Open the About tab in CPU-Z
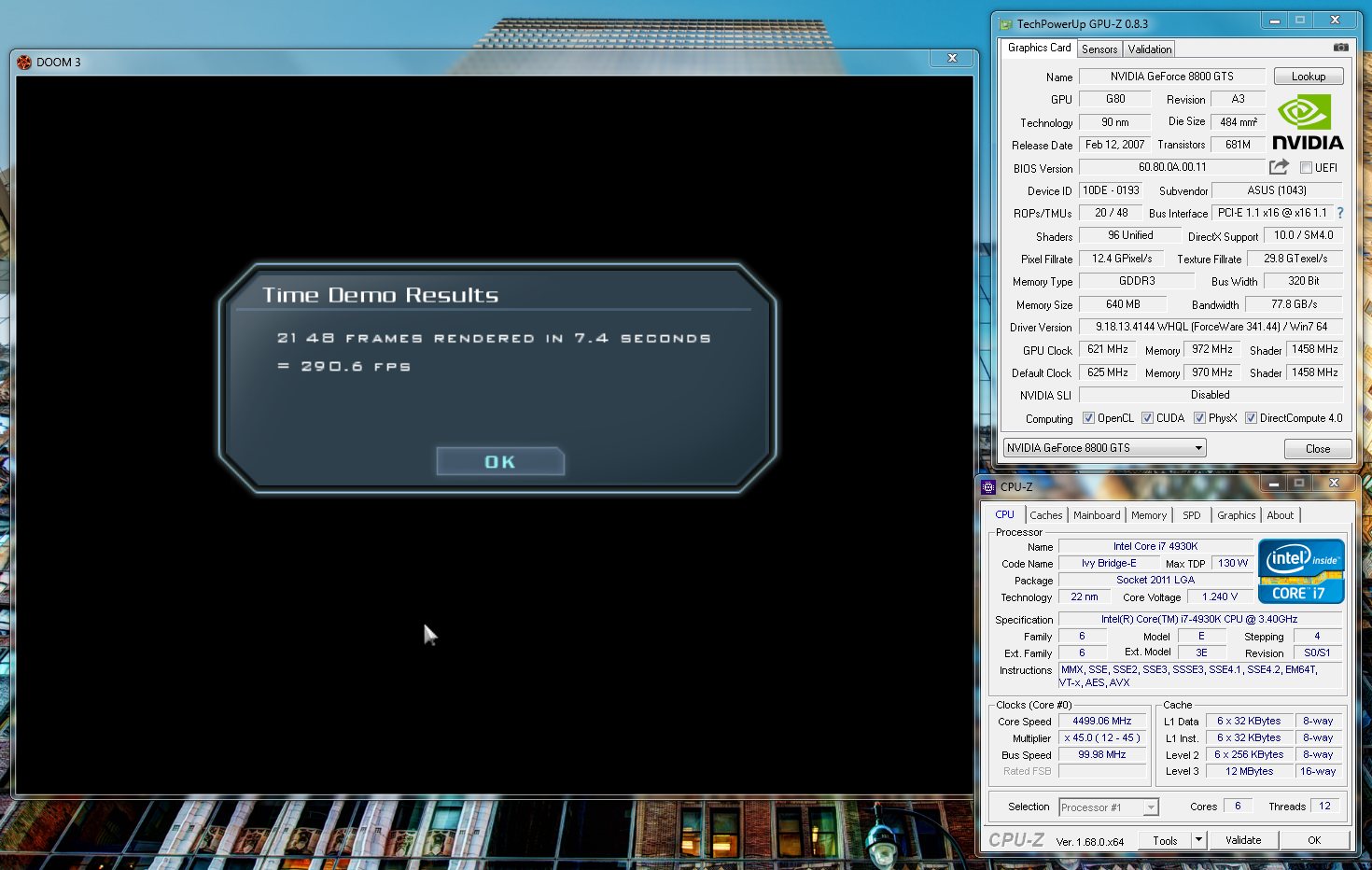The width and height of the screenshot is (1372, 870). (x=1281, y=515)
